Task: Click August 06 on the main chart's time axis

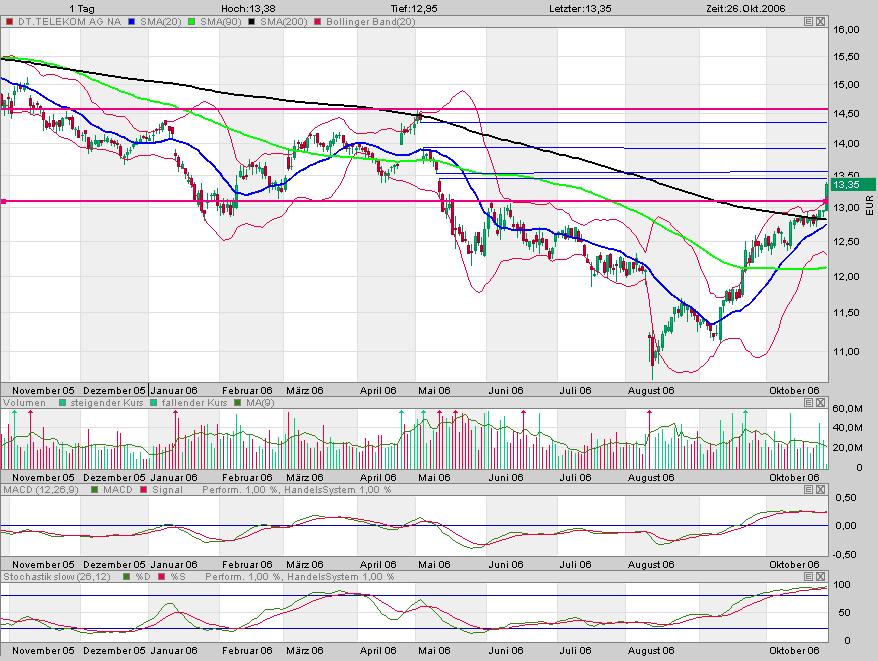Action: pyautogui.click(x=652, y=391)
